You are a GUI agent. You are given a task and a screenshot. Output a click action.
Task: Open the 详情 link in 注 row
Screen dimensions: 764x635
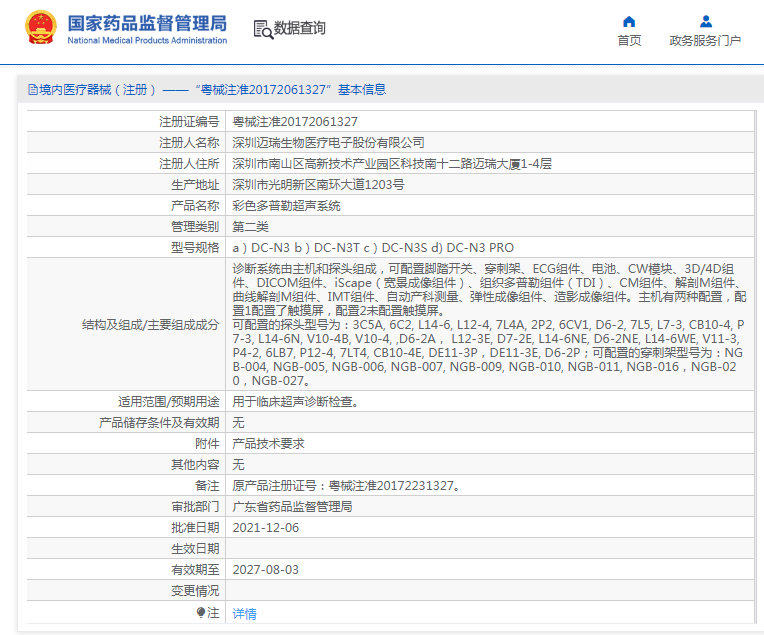(x=244, y=613)
